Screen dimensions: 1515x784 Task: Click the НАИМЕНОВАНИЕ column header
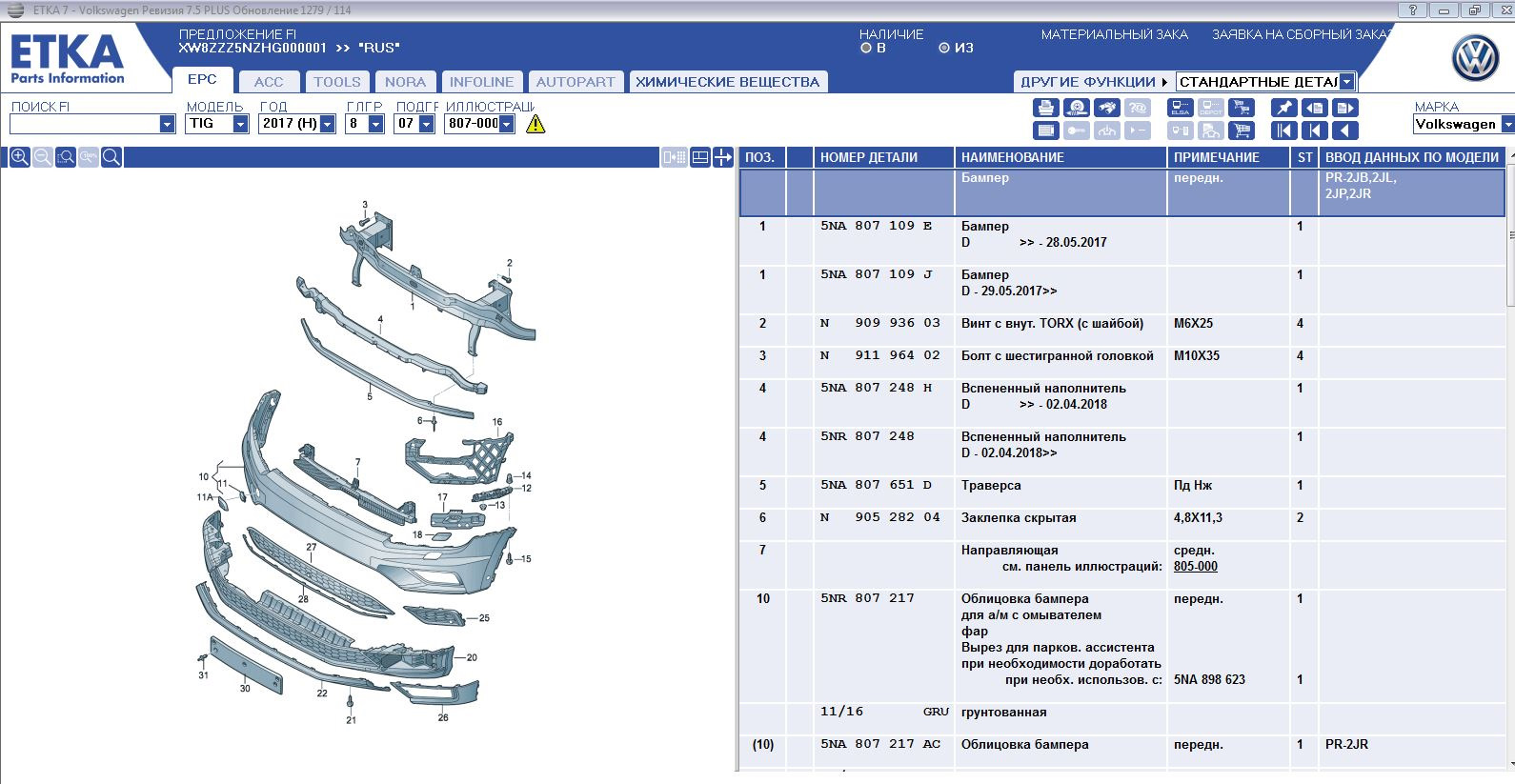coord(1060,157)
